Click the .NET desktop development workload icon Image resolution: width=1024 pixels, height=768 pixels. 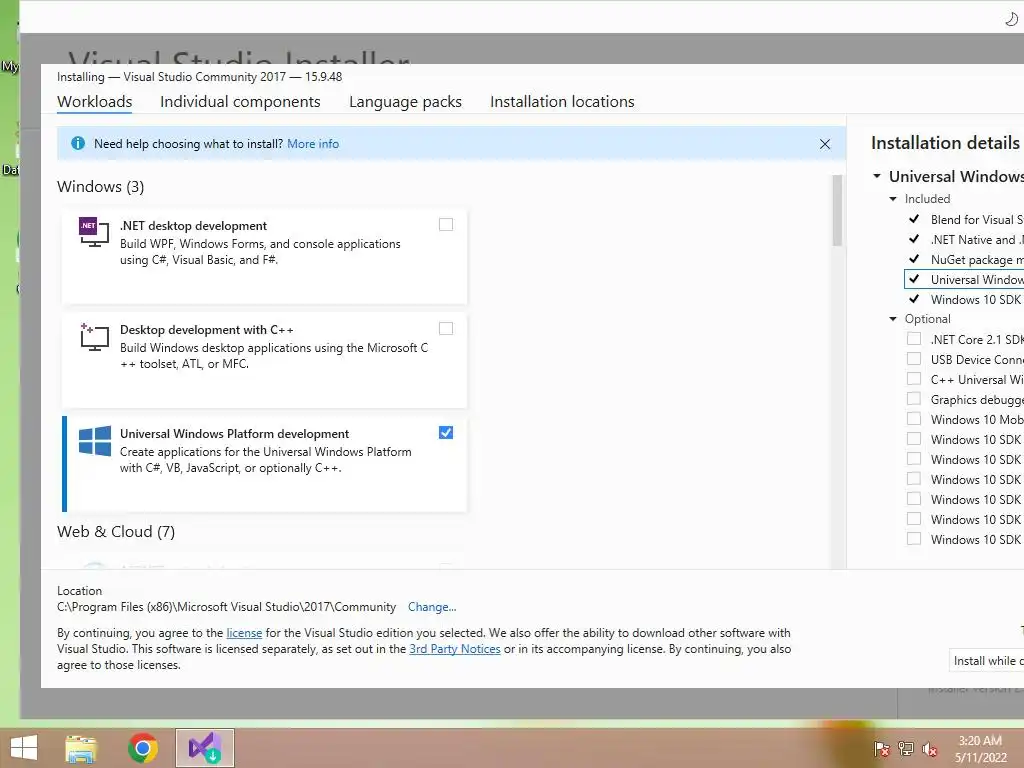pyautogui.click(x=94, y=232)
